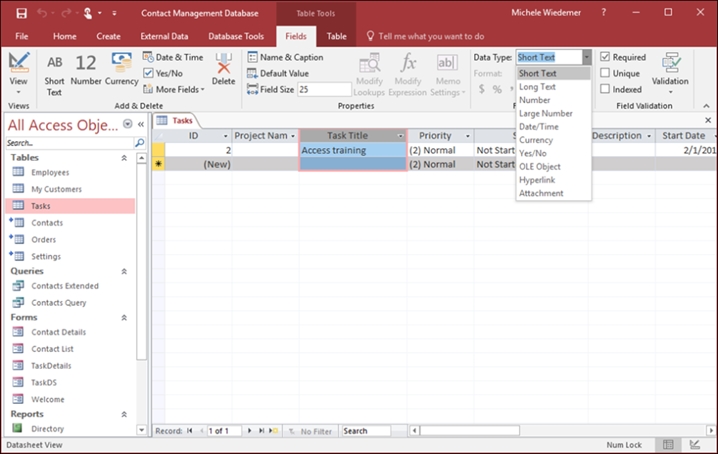Open Name & Caption properties

[285, 57]
